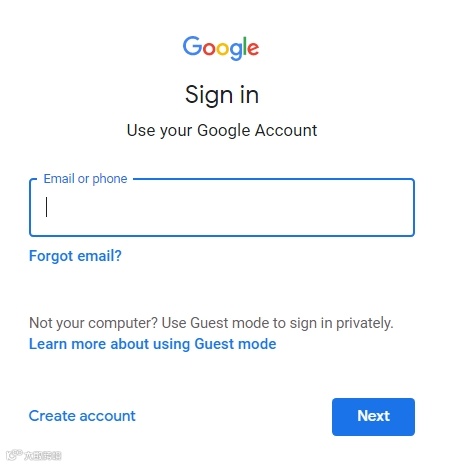Click the red e ending the logo
Image resolution: width=453 pixels, height=466 pixels.
point(253,49)
